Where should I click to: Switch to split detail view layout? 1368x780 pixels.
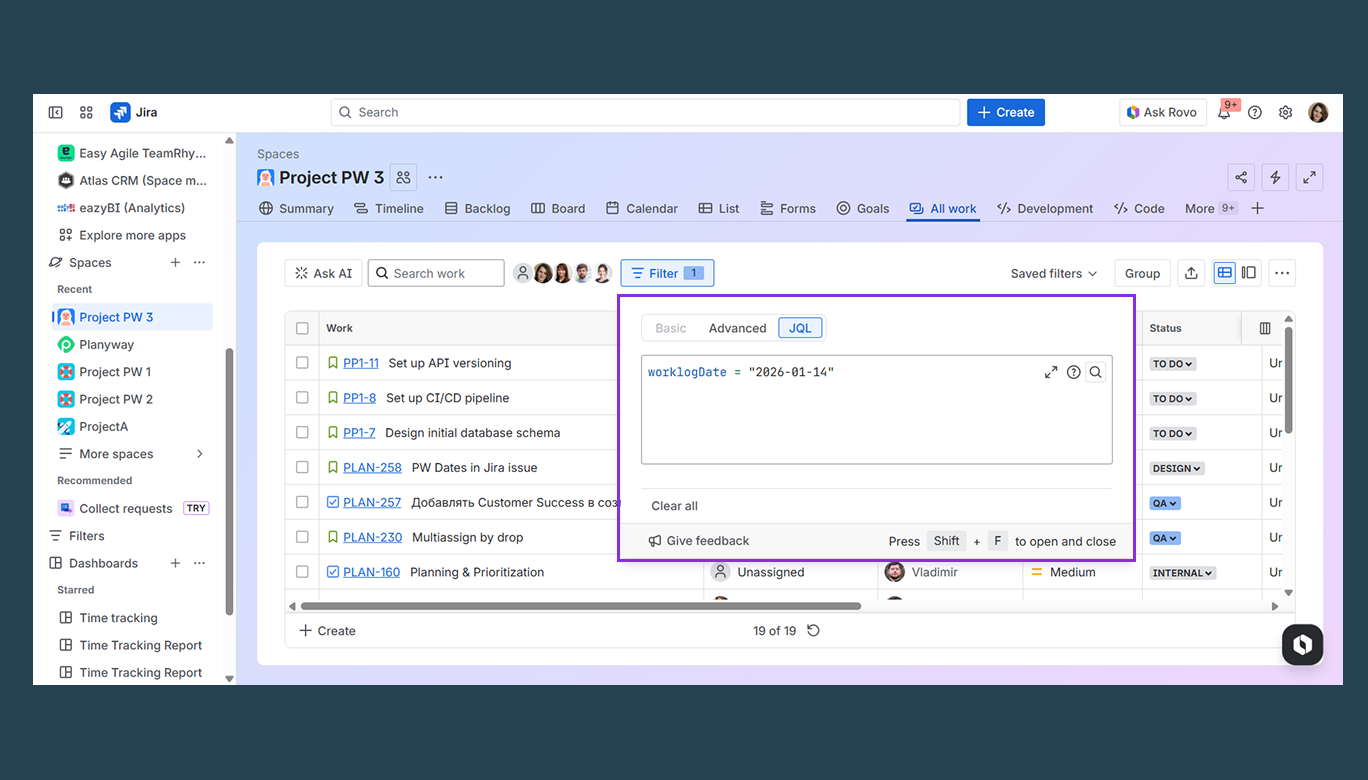[x=1249, y=272]
